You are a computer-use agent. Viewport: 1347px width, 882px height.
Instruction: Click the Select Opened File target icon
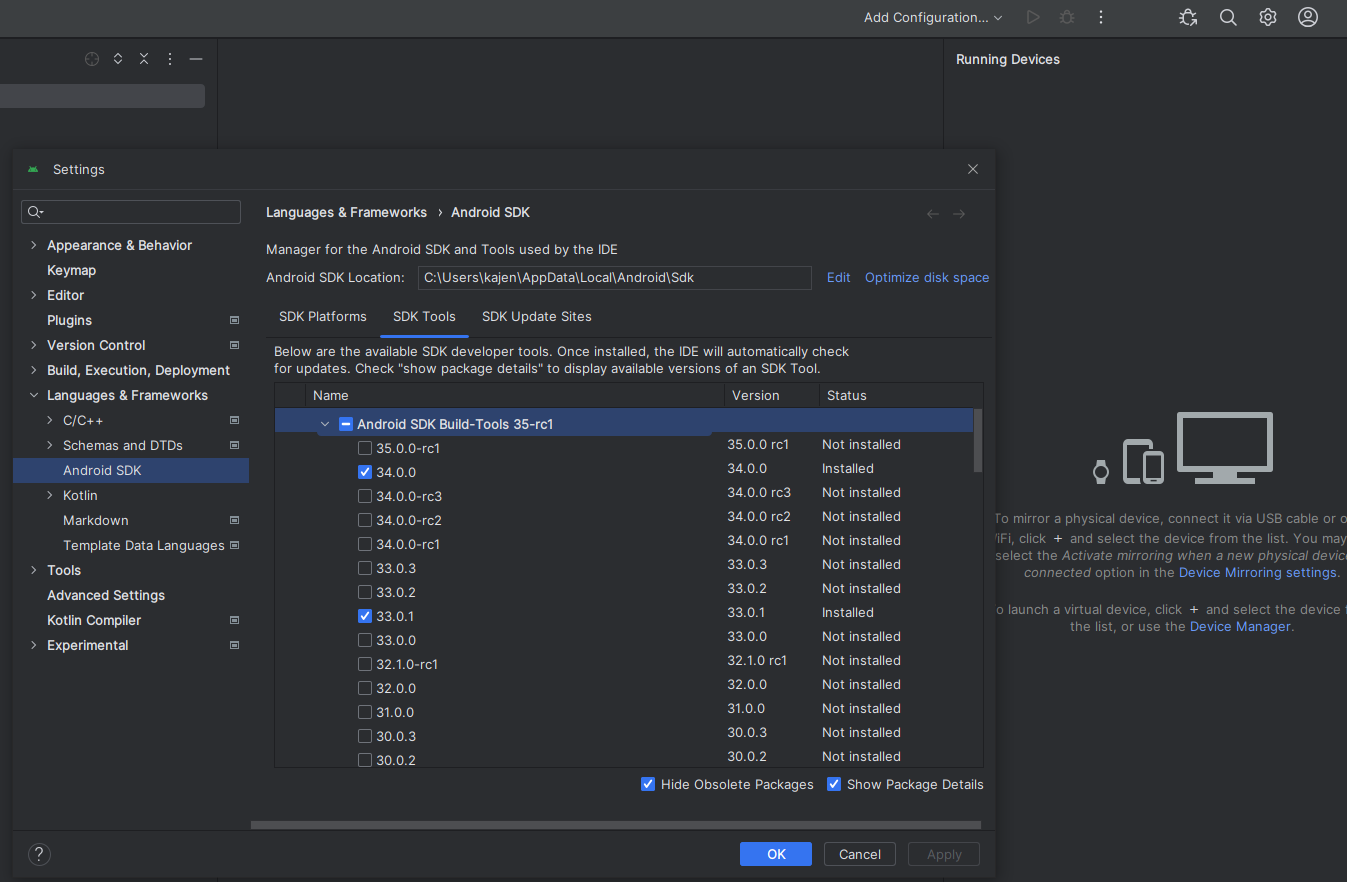tap(92, 59)
